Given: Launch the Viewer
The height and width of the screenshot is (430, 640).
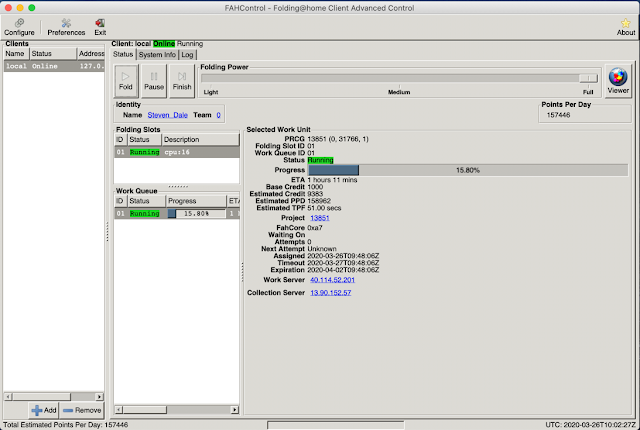Looking at the screenshot, I should pos(618,81).
